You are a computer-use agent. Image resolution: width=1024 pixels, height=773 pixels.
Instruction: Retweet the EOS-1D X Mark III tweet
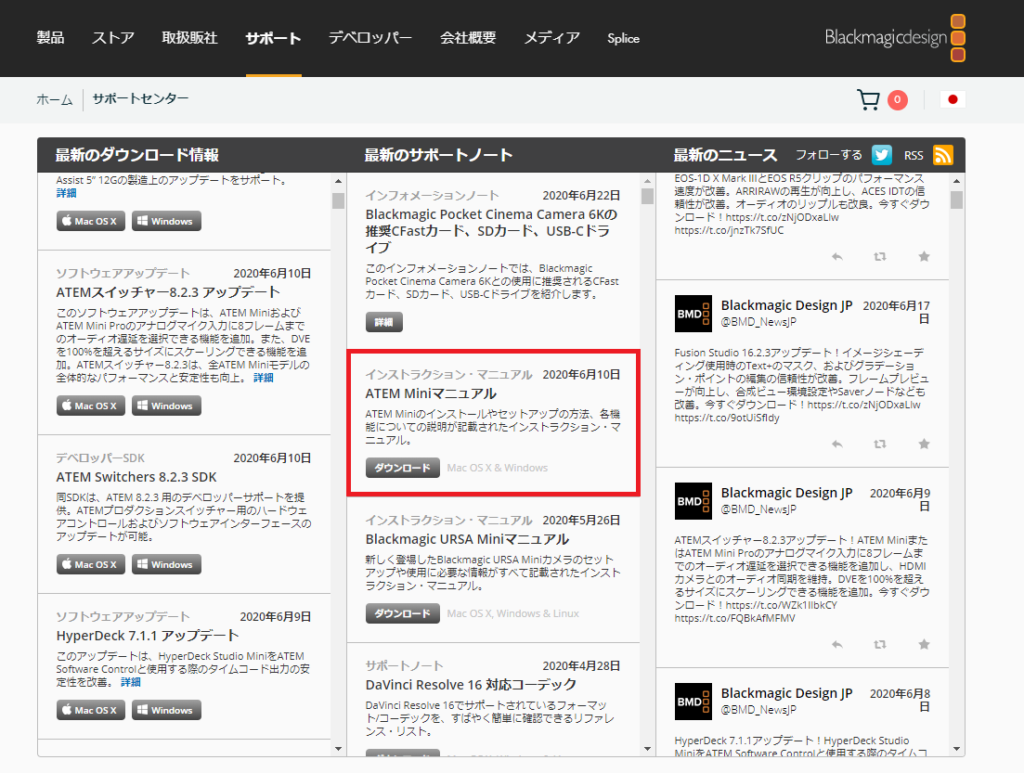point(880,257)
